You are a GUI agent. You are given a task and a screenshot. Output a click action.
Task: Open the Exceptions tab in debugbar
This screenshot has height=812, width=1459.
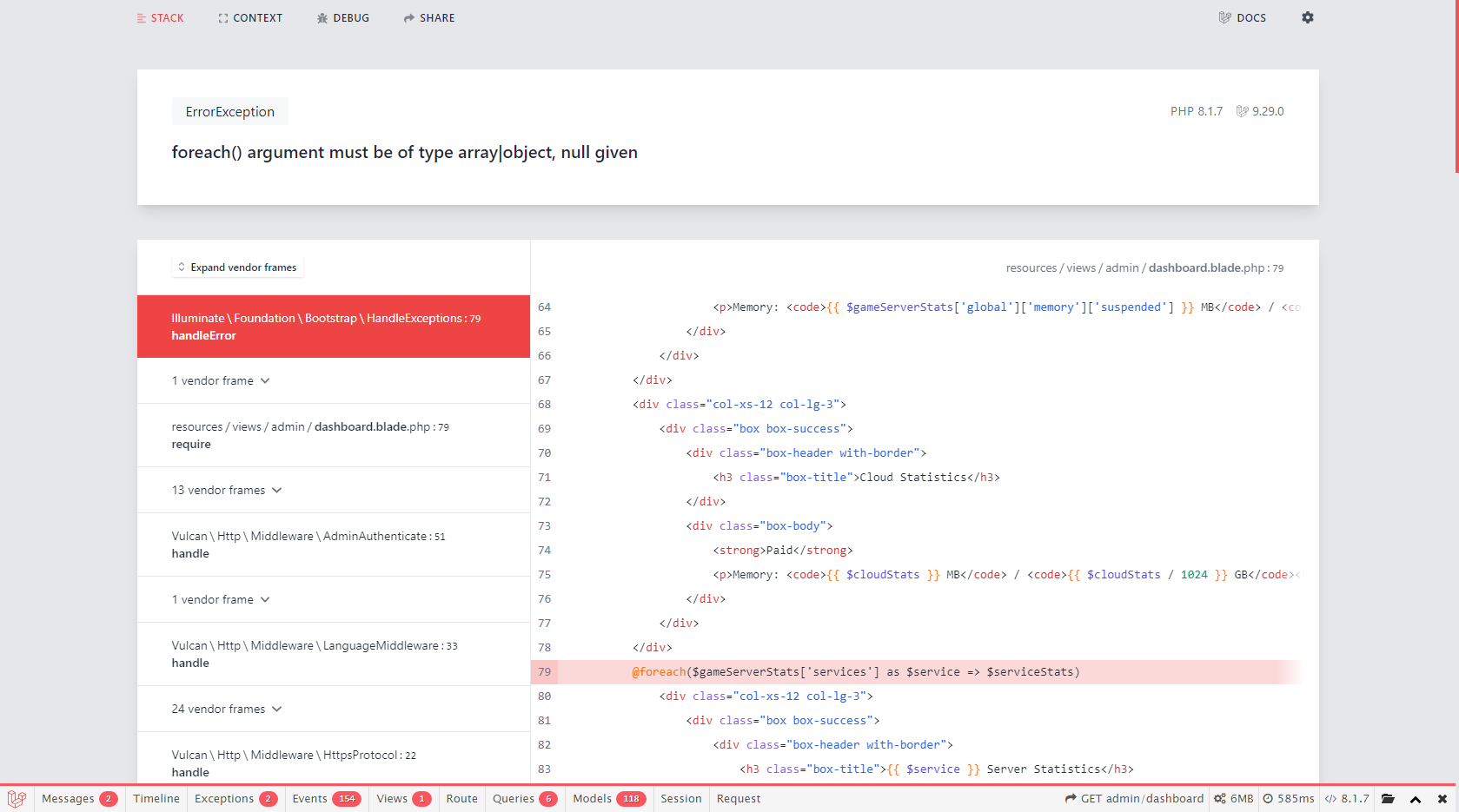235,799
